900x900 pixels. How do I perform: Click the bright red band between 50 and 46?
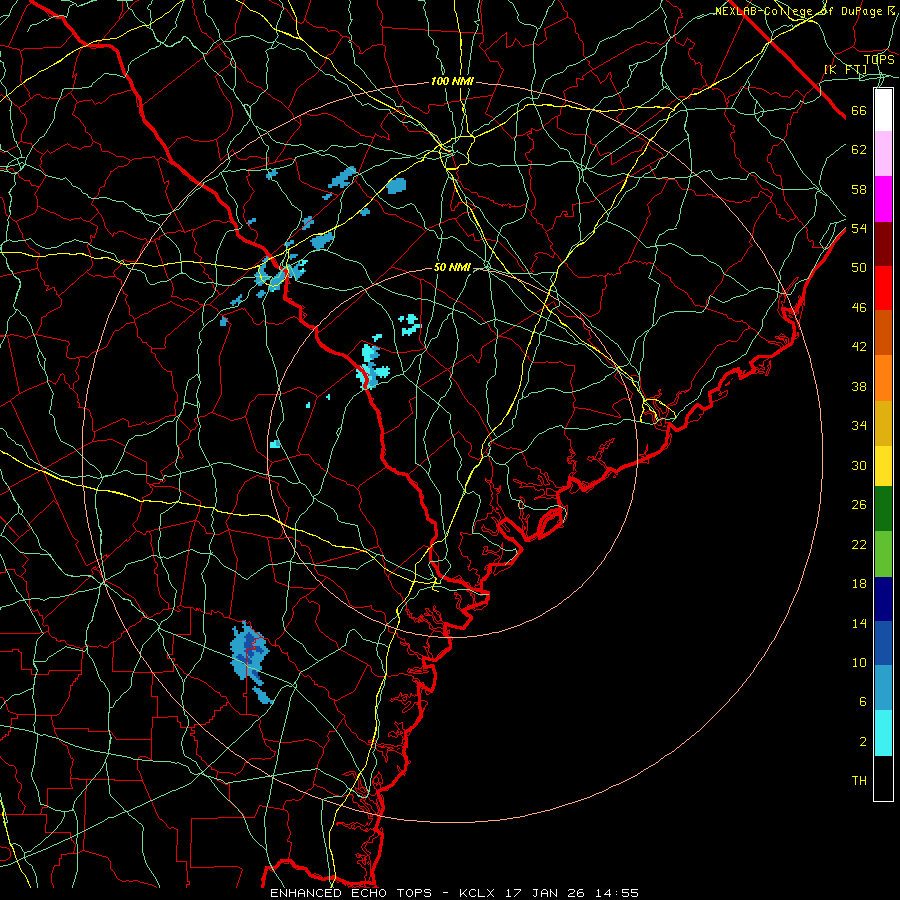(883, 288)
